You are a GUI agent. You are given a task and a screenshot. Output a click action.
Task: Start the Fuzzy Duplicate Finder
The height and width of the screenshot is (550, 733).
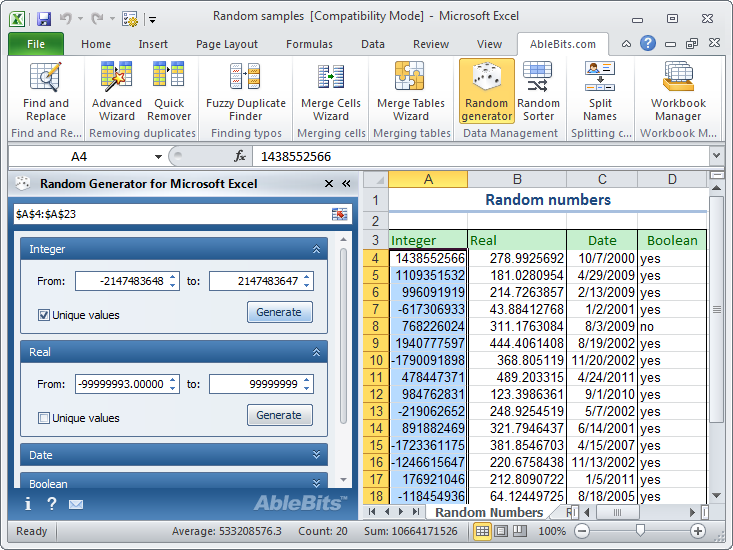[x=245, y=92]
